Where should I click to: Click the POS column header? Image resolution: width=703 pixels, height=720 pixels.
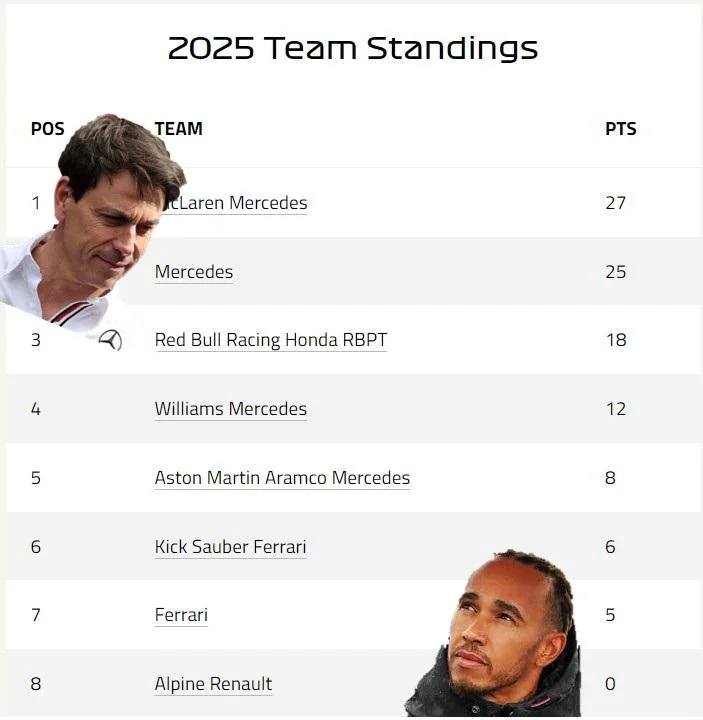pos(48,129)
